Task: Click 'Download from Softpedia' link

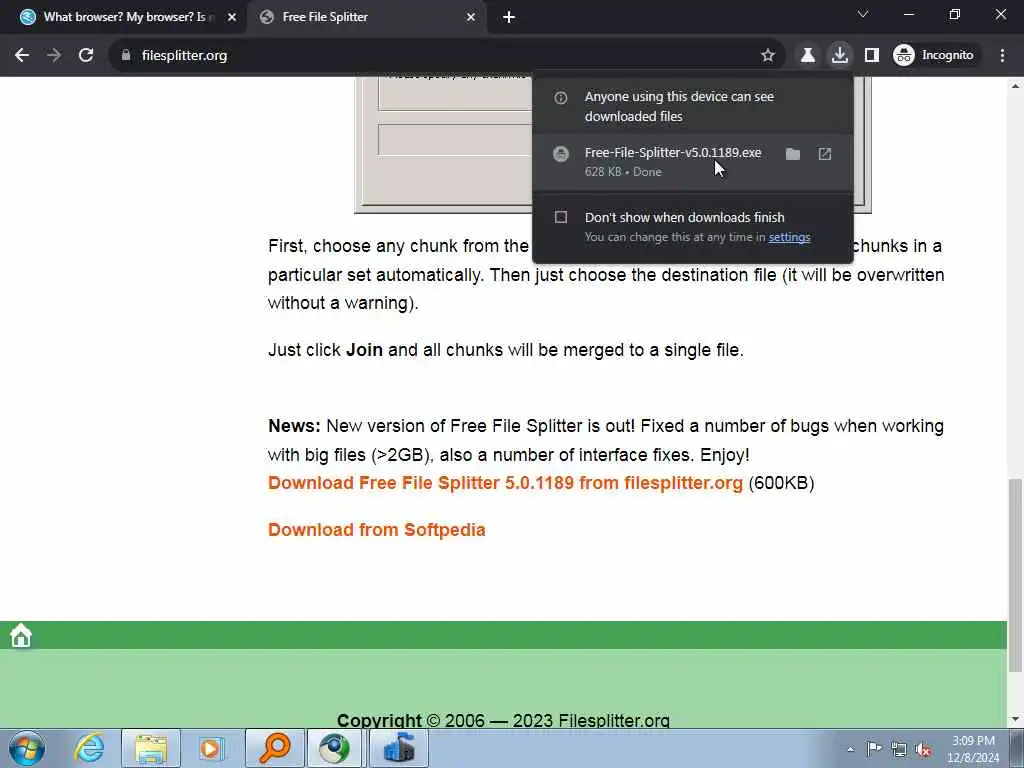Action: point(377,530)
